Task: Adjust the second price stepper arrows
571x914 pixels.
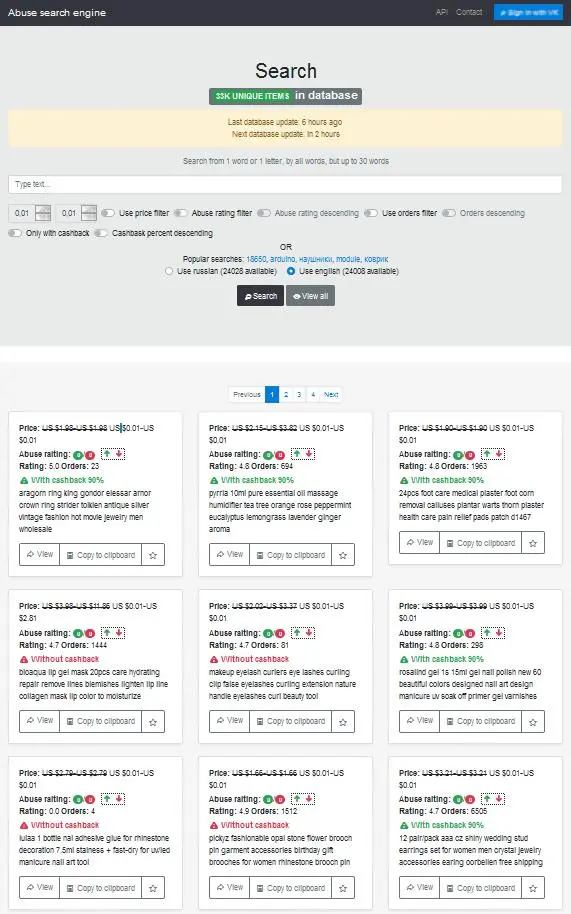Action: coord(89,213)
